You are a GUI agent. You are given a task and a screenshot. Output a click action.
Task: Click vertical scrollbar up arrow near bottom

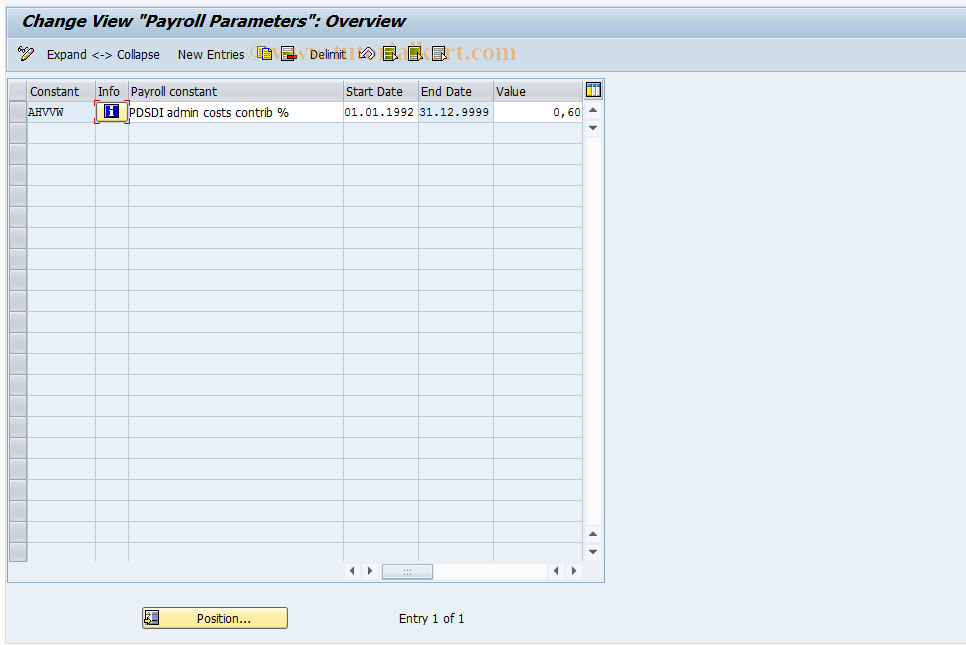point(593,534)
